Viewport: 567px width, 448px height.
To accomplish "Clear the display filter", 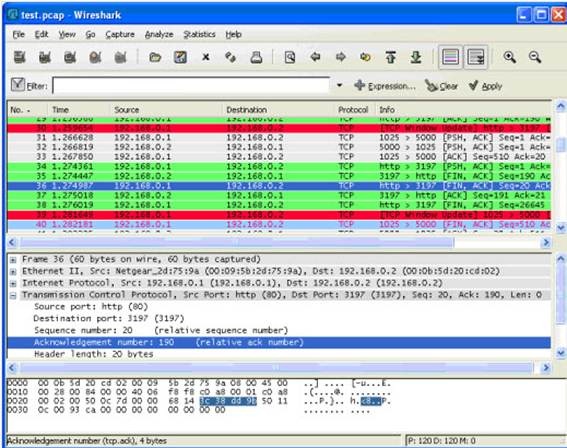I will click(x=442, y=86).
